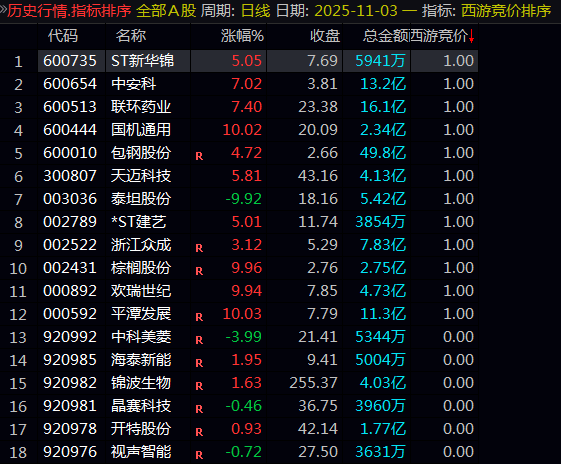Screen dimensions: 561x464
Task: Select stock 晶赛科技
Action: point(141,406)
